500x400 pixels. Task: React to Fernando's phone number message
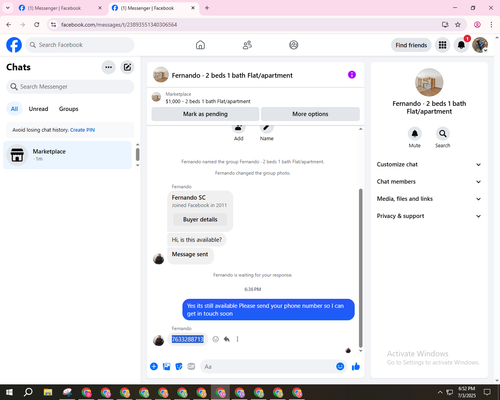(216, 339)
